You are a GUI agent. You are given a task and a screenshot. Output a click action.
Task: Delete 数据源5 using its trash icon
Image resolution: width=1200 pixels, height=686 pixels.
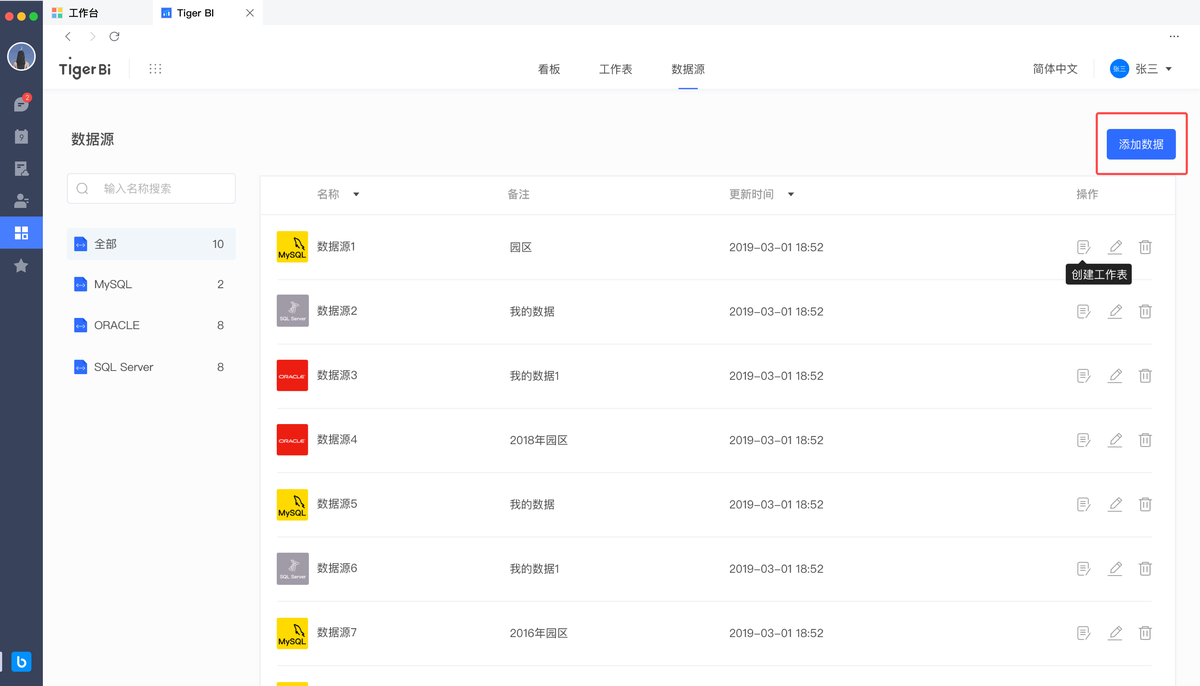[1146, 505]
